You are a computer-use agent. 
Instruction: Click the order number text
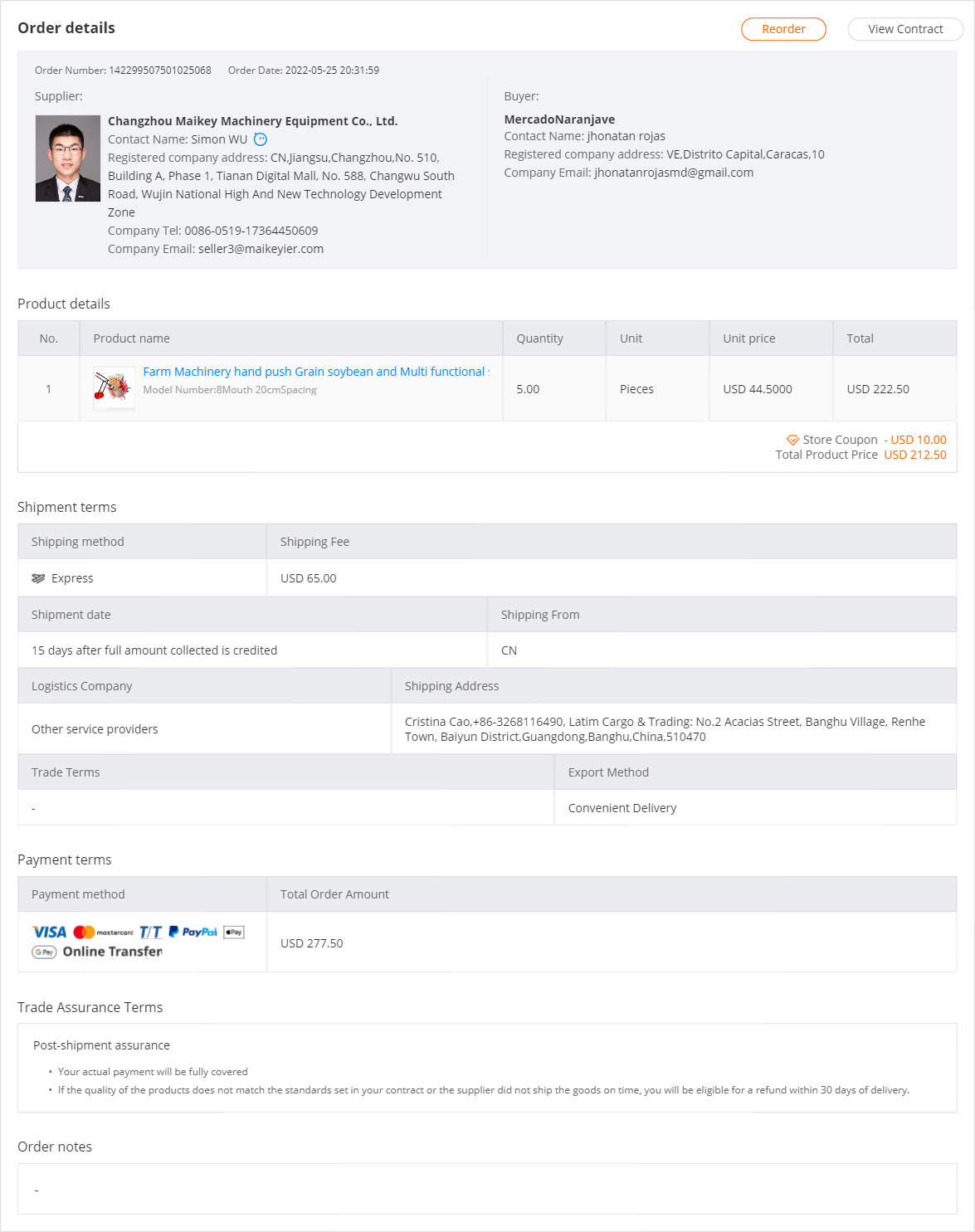[160, 71]
